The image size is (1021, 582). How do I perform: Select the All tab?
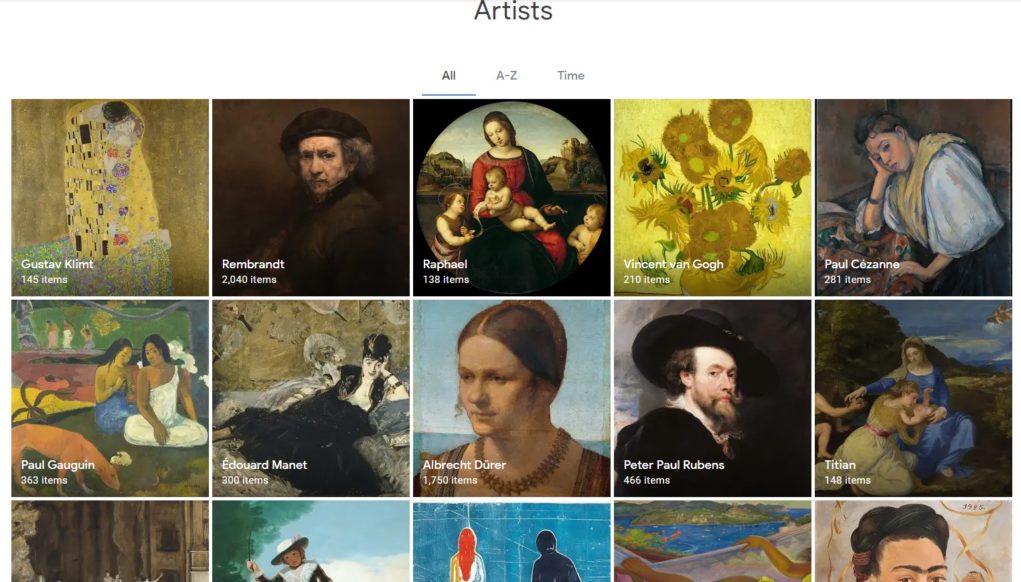point(449,76)
